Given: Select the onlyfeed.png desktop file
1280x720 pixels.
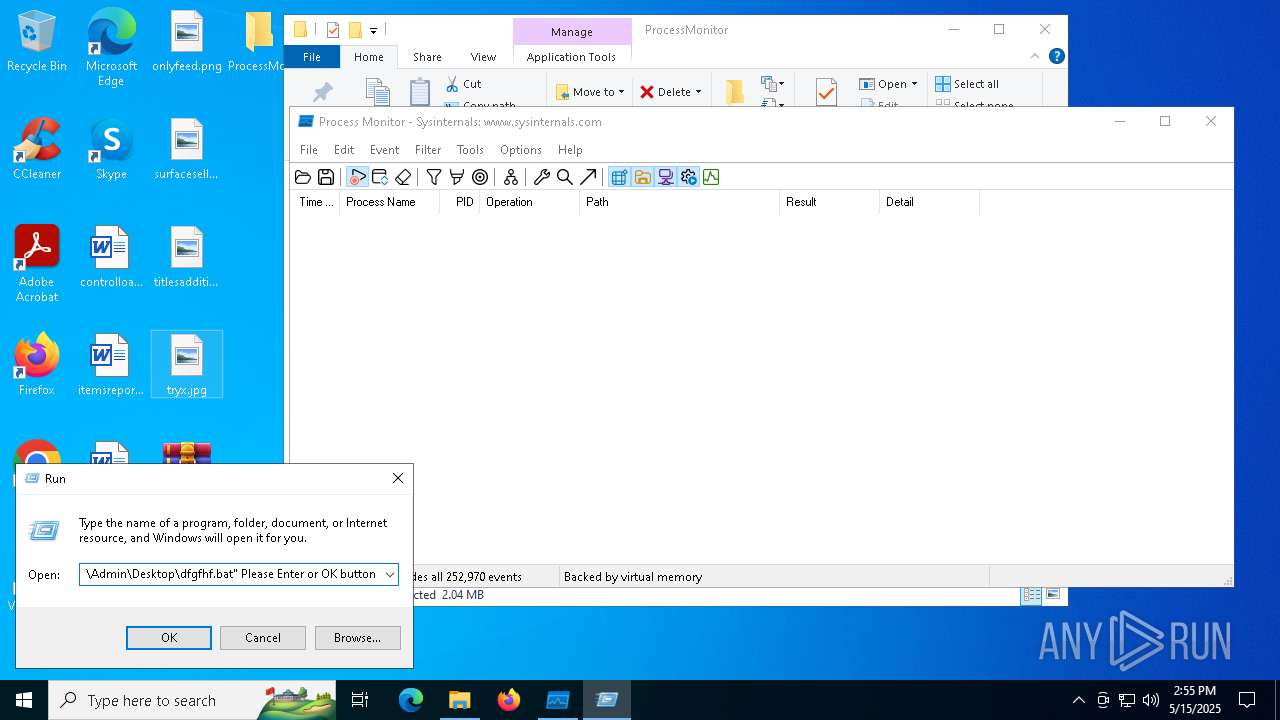Looking at the screenshot, I should point(187,41).
